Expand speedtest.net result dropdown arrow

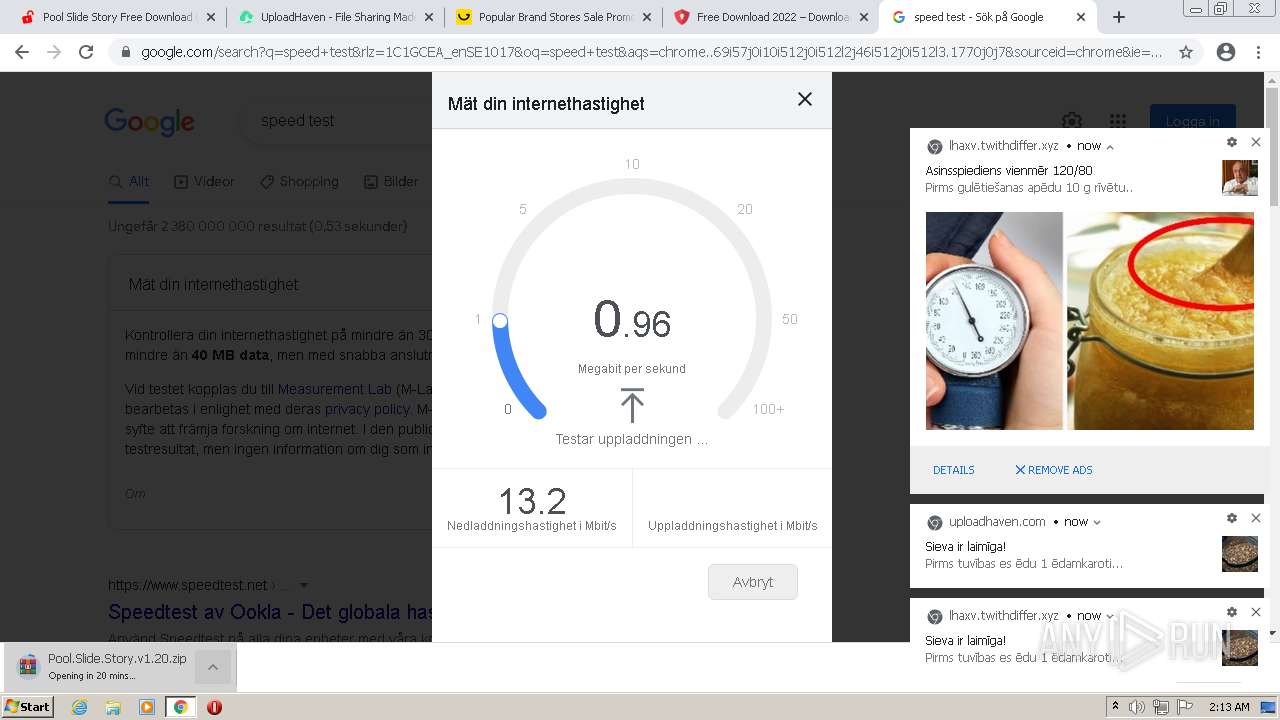coord(304,585)
